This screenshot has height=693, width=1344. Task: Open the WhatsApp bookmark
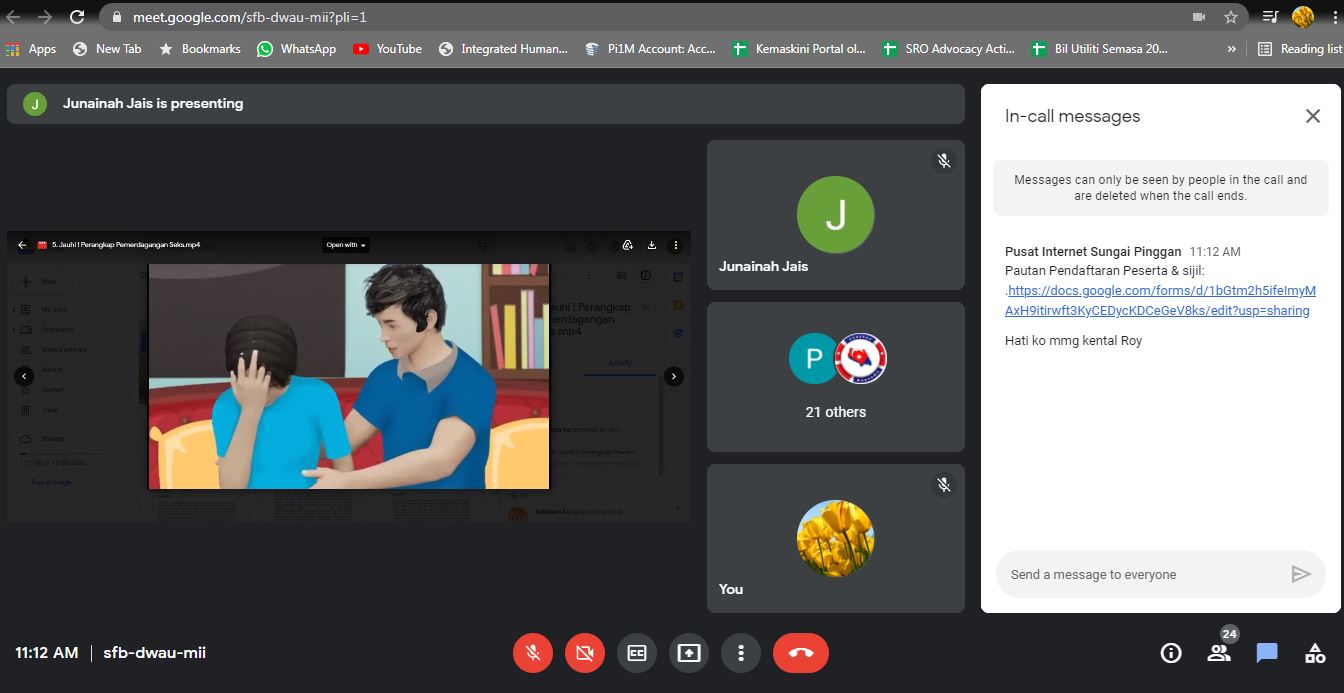click(297, 49)
